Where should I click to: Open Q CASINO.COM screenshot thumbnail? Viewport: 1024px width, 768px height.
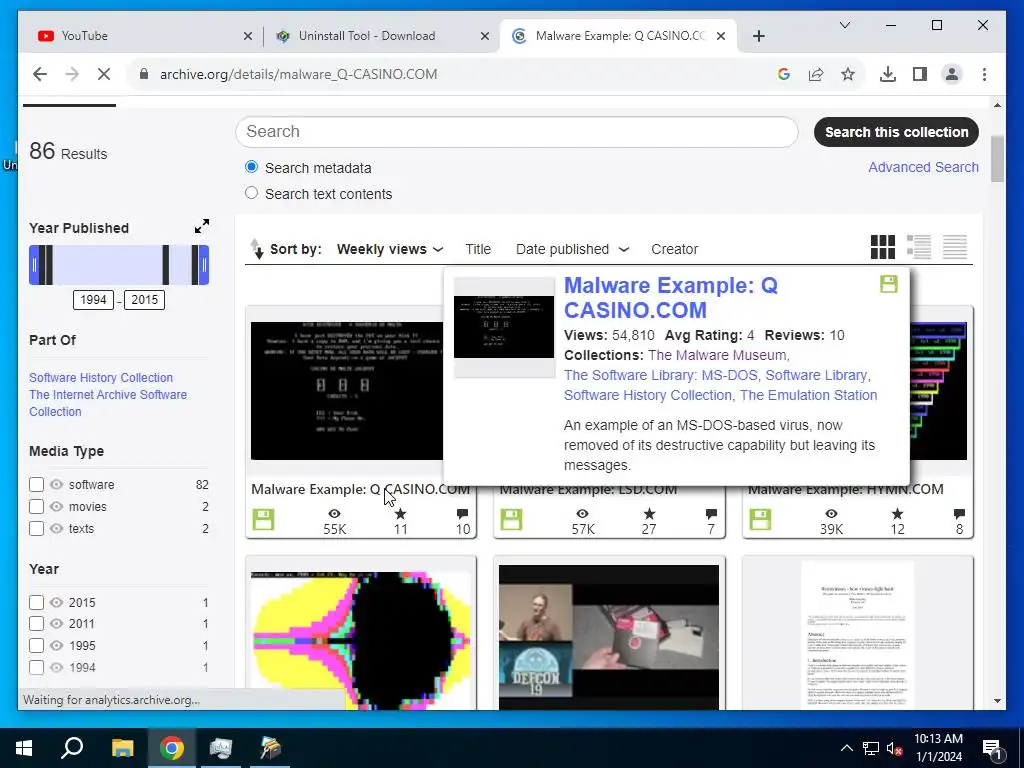347,391
